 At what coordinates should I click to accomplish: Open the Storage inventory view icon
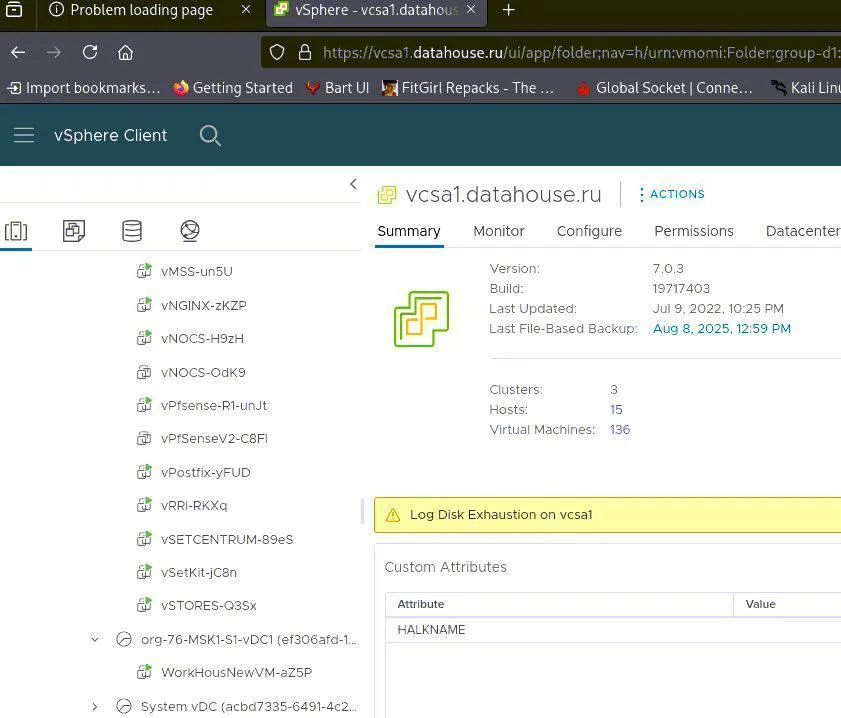pos(132,231)
